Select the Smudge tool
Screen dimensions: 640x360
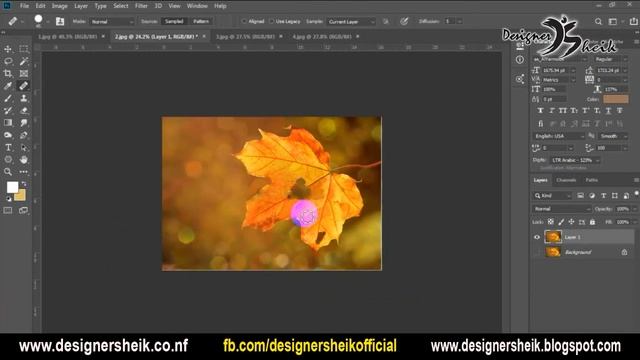pos(24,122)
